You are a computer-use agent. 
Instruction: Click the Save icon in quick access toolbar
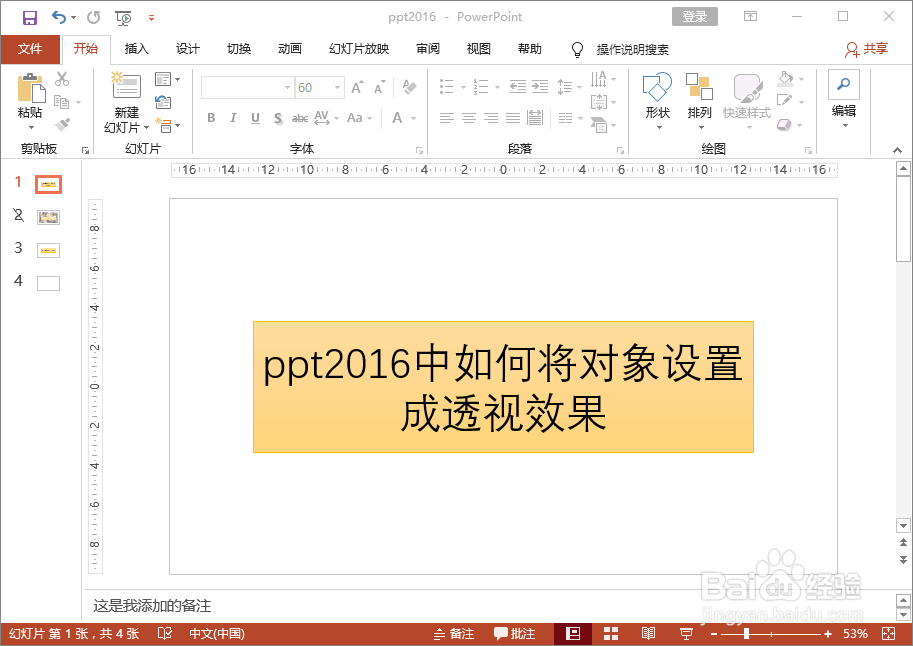pyautogui.click(x=30, y=17)
